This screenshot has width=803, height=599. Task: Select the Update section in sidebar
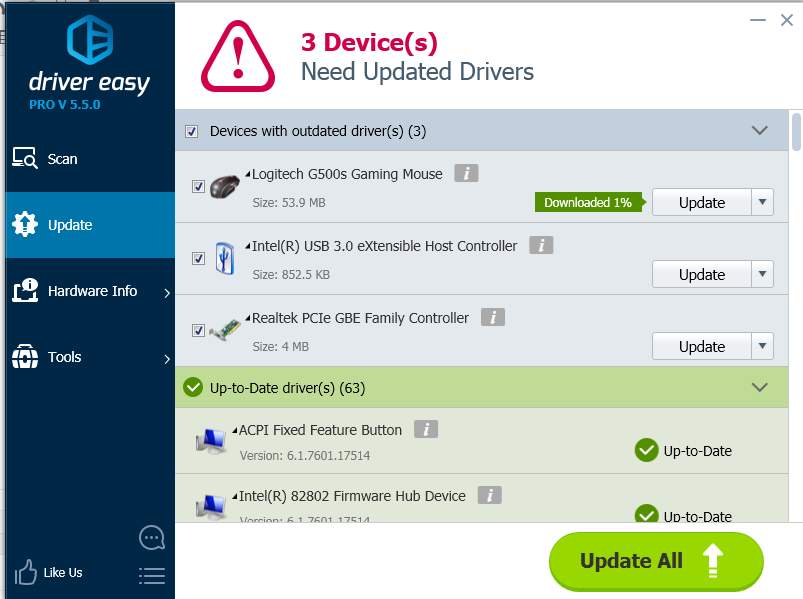pos(90,225)
